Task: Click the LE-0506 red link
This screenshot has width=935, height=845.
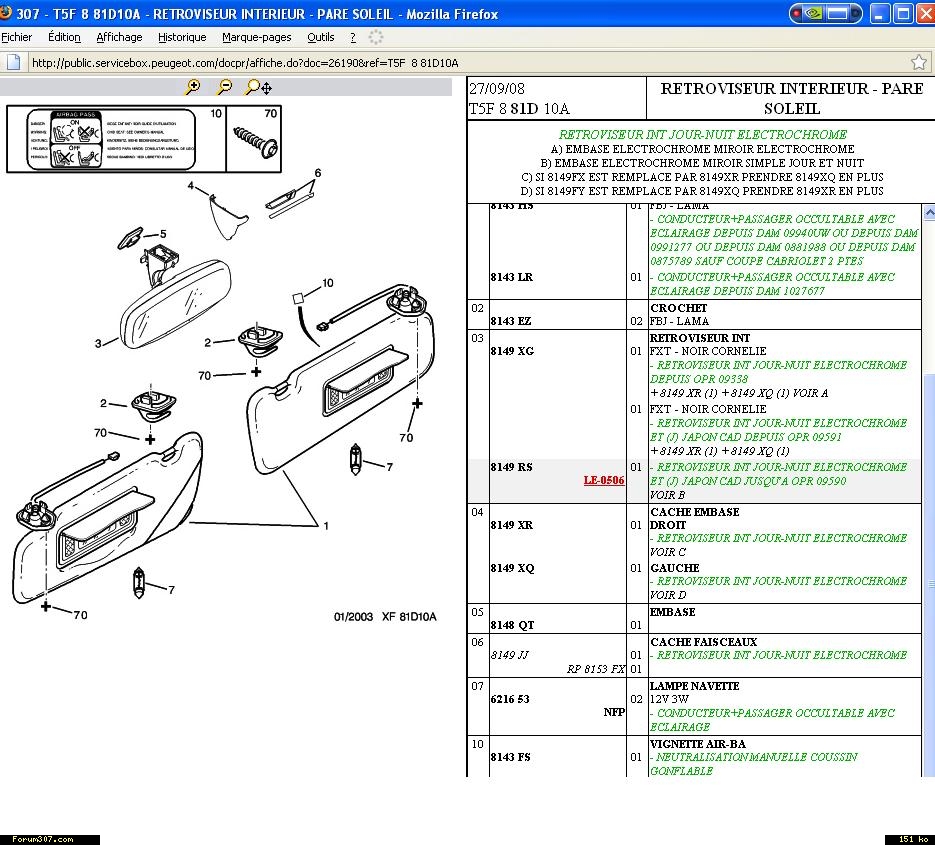Action: point(603,480)
